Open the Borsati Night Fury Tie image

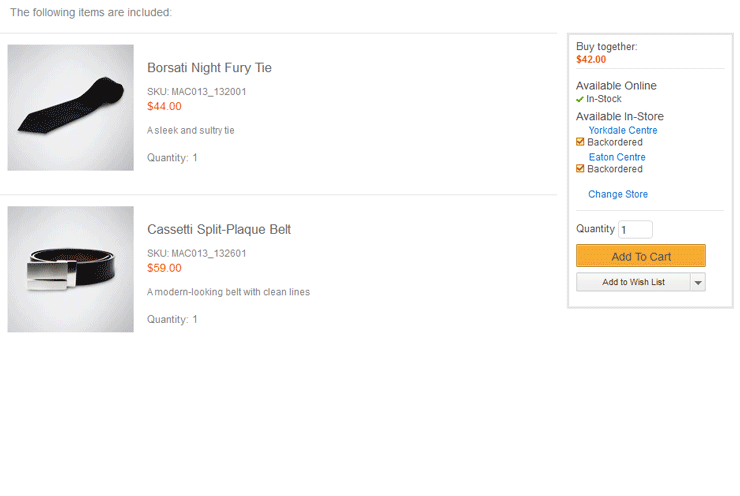coord(70,108)
